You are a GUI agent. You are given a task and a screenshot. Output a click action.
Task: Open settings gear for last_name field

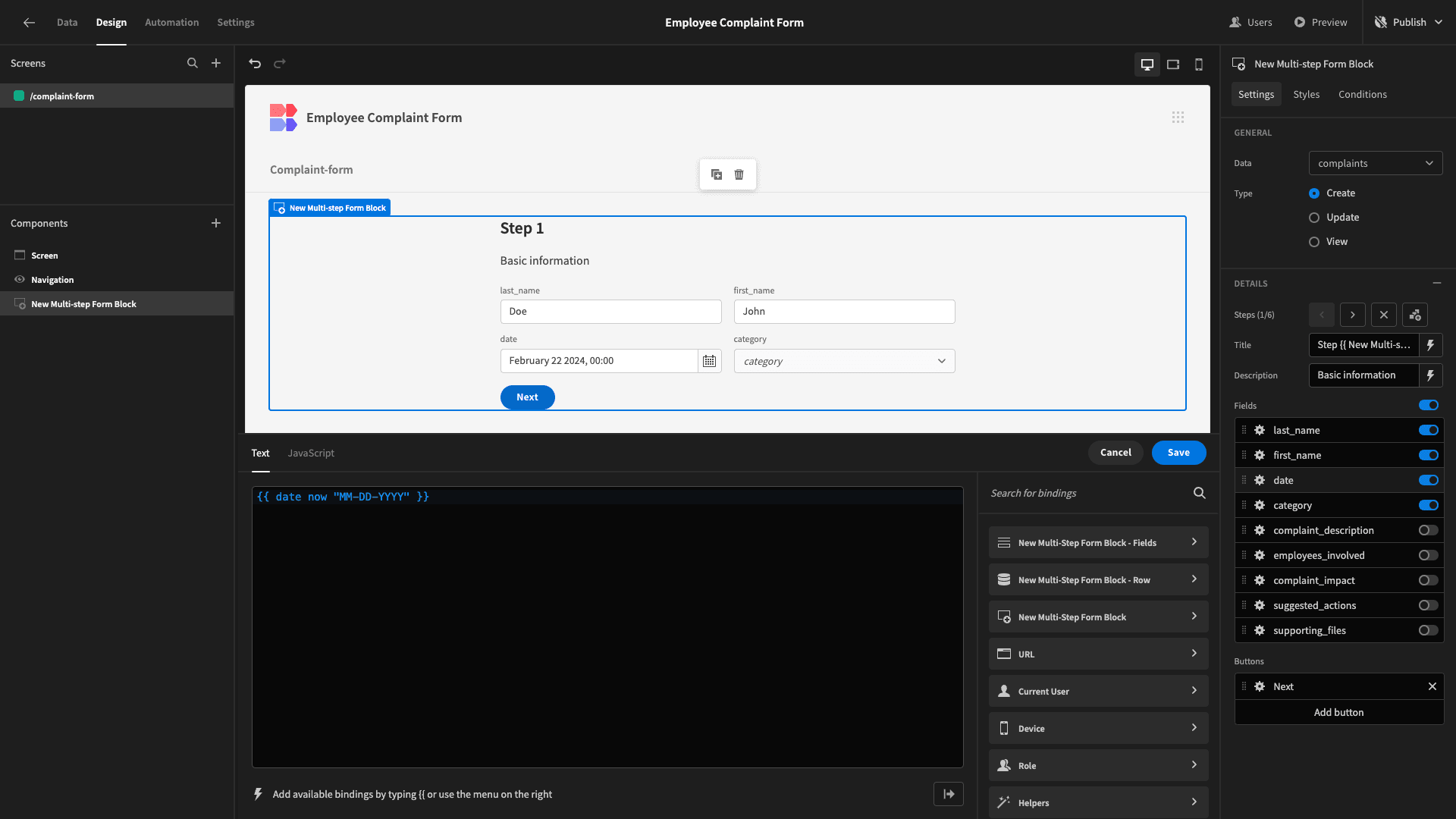tap(1260, 430)
